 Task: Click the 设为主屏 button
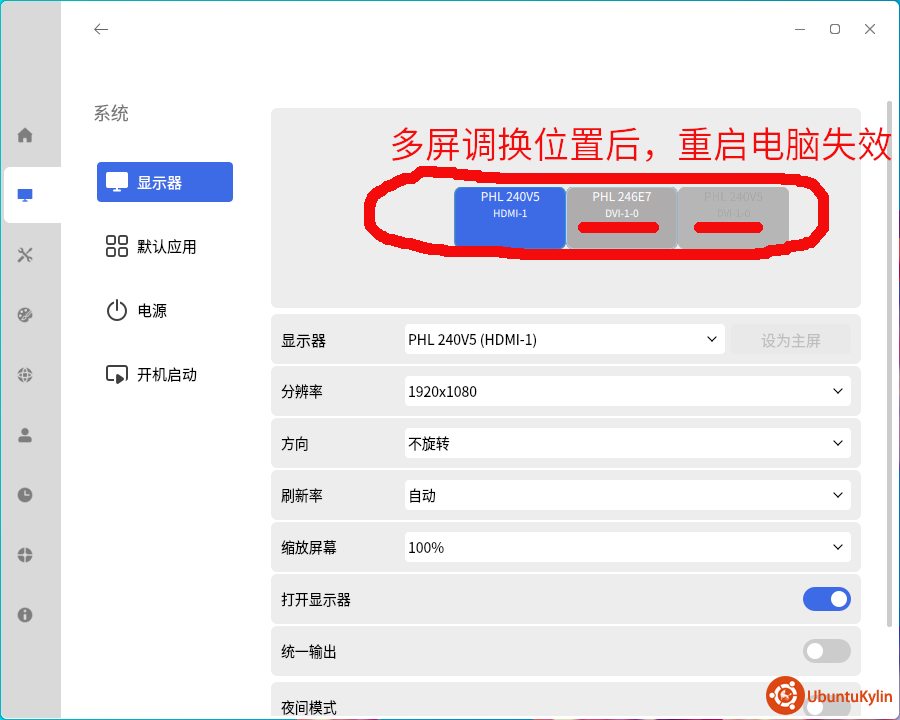pos(790,340)
